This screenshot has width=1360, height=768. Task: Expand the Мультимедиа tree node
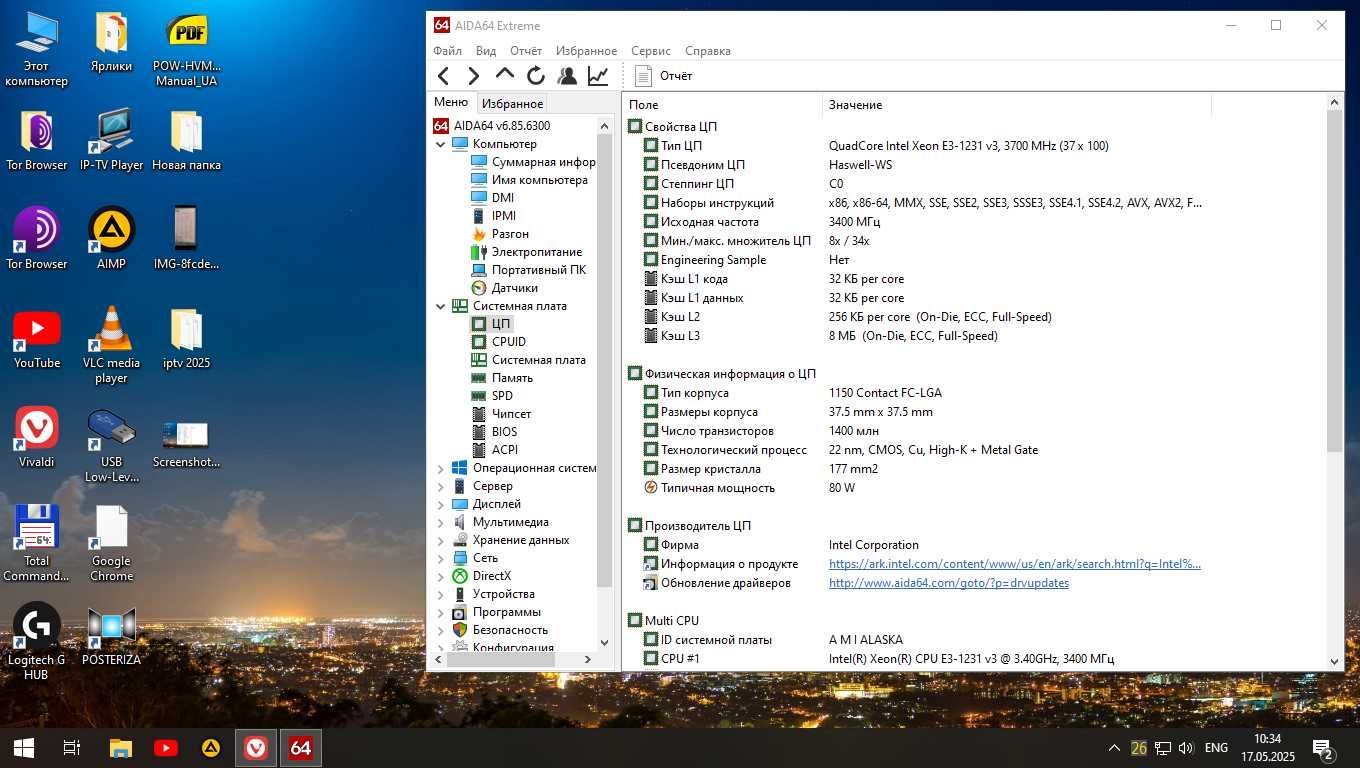click(441, 522)
